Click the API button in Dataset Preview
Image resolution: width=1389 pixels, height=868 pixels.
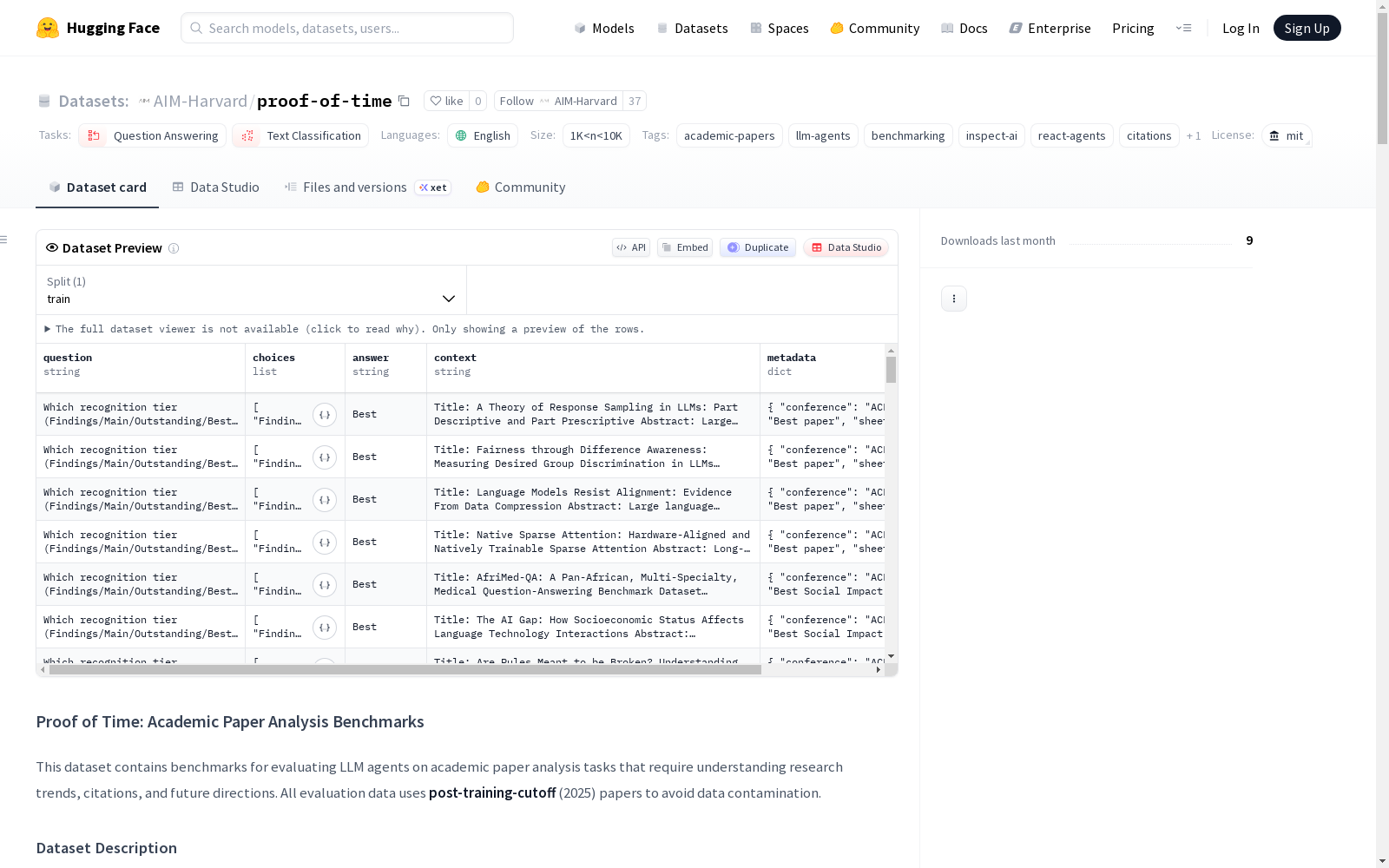click(x=631, y=247)
